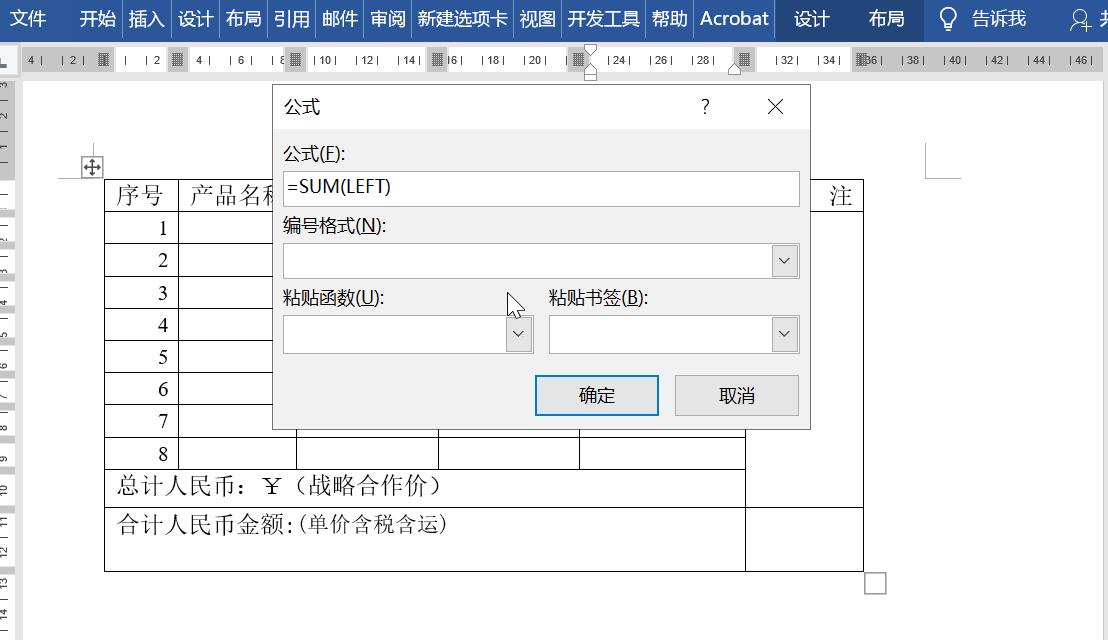Open the 粘贴函数 dropdown

point(518,334)
